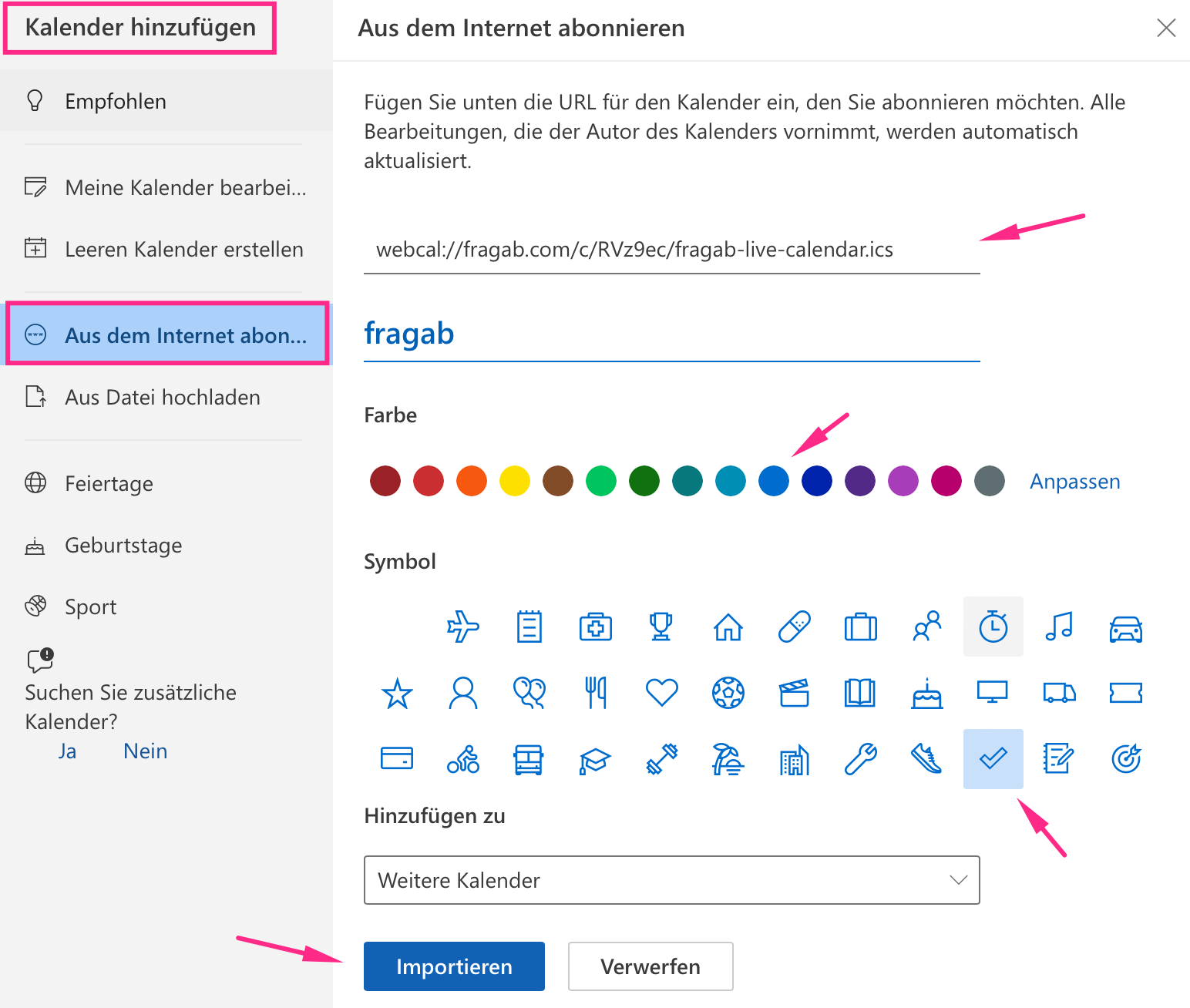
Task: Pick the dark red color swatch
Action: coord(385,481)
